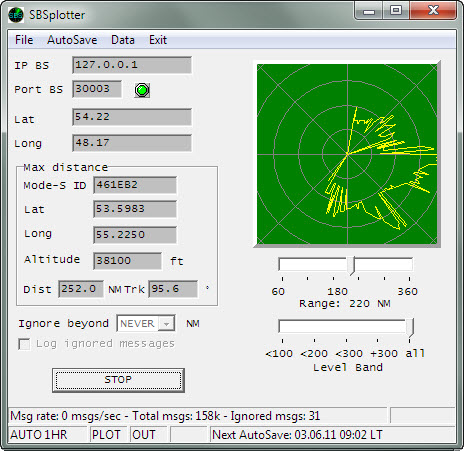Viewport: 464px width, 451px height.
Task: Open the AutoSave menu
Action: coord(72,40)
